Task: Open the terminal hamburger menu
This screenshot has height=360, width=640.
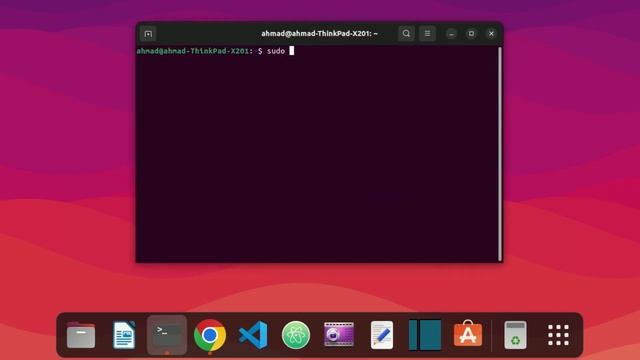Action: coord(427,33)
